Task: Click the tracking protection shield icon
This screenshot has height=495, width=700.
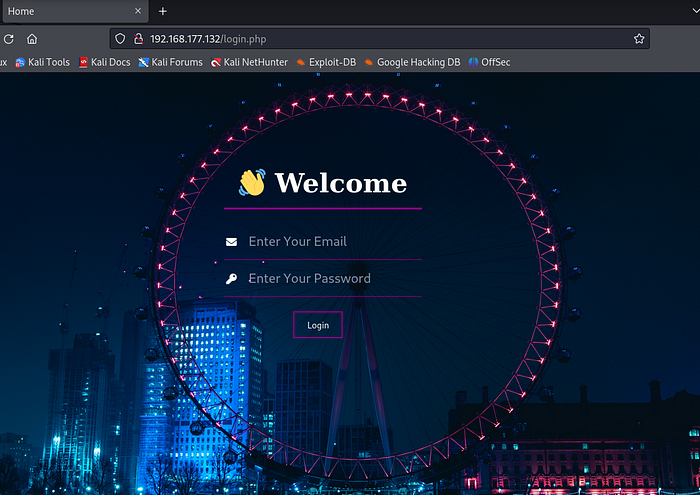Action: coord(120,39)
